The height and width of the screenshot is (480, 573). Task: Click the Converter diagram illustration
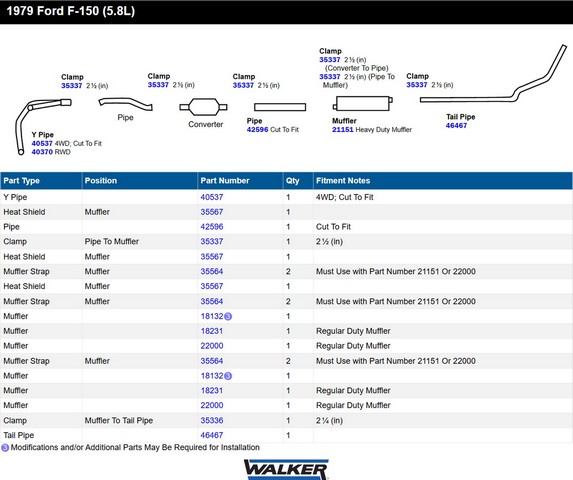[203, 107]
